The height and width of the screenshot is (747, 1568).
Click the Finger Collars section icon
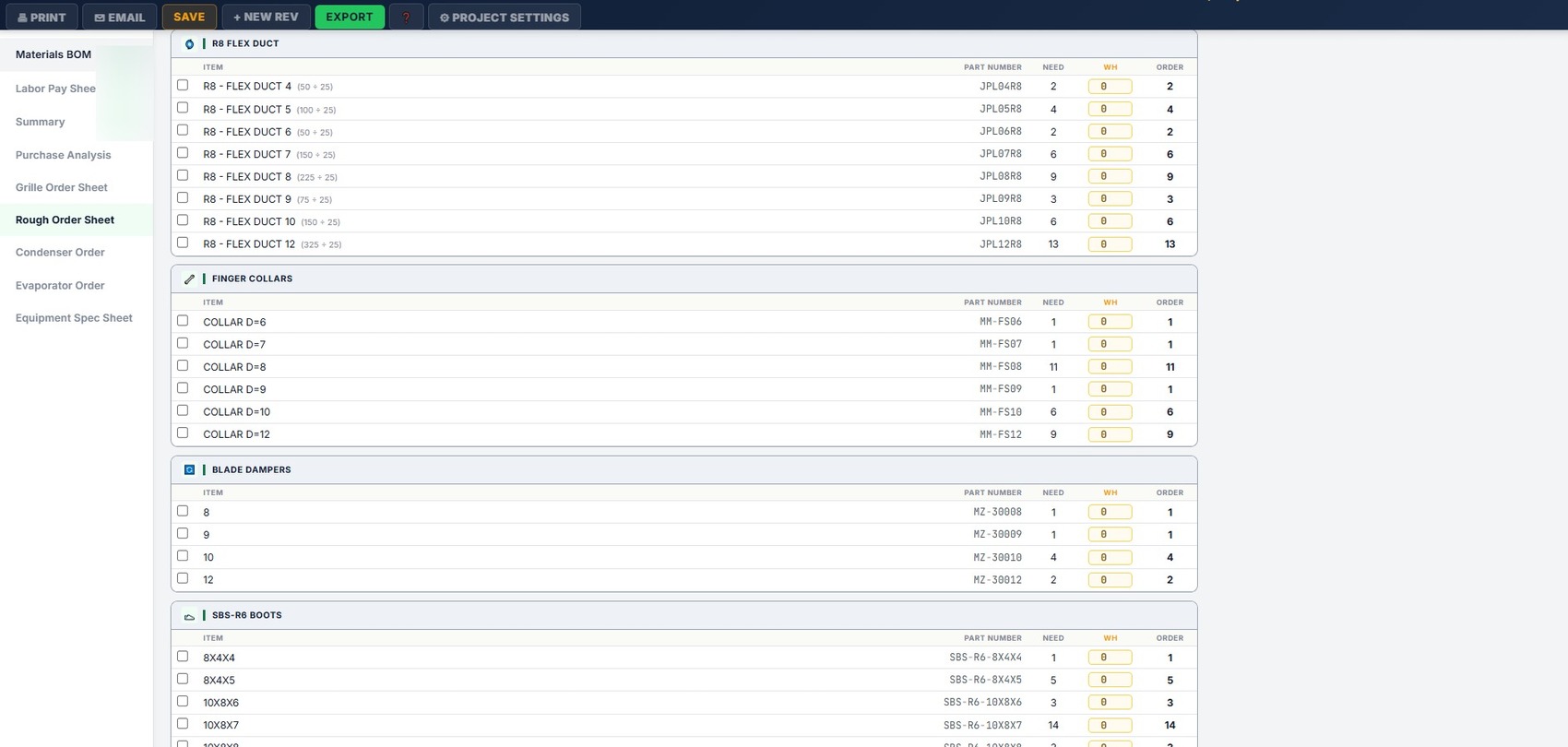(189, 279)
